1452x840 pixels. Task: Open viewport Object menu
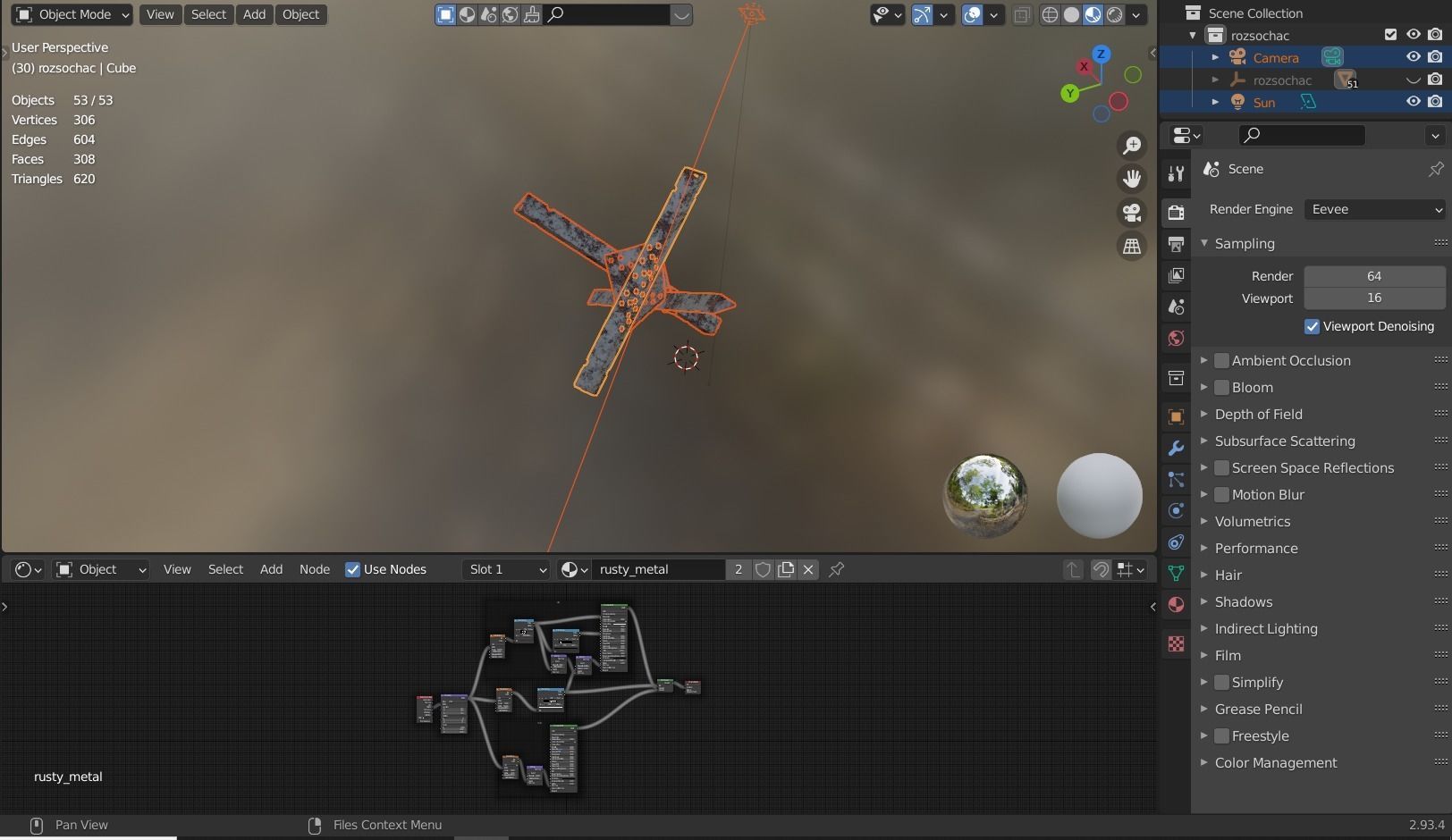[300, 14]
